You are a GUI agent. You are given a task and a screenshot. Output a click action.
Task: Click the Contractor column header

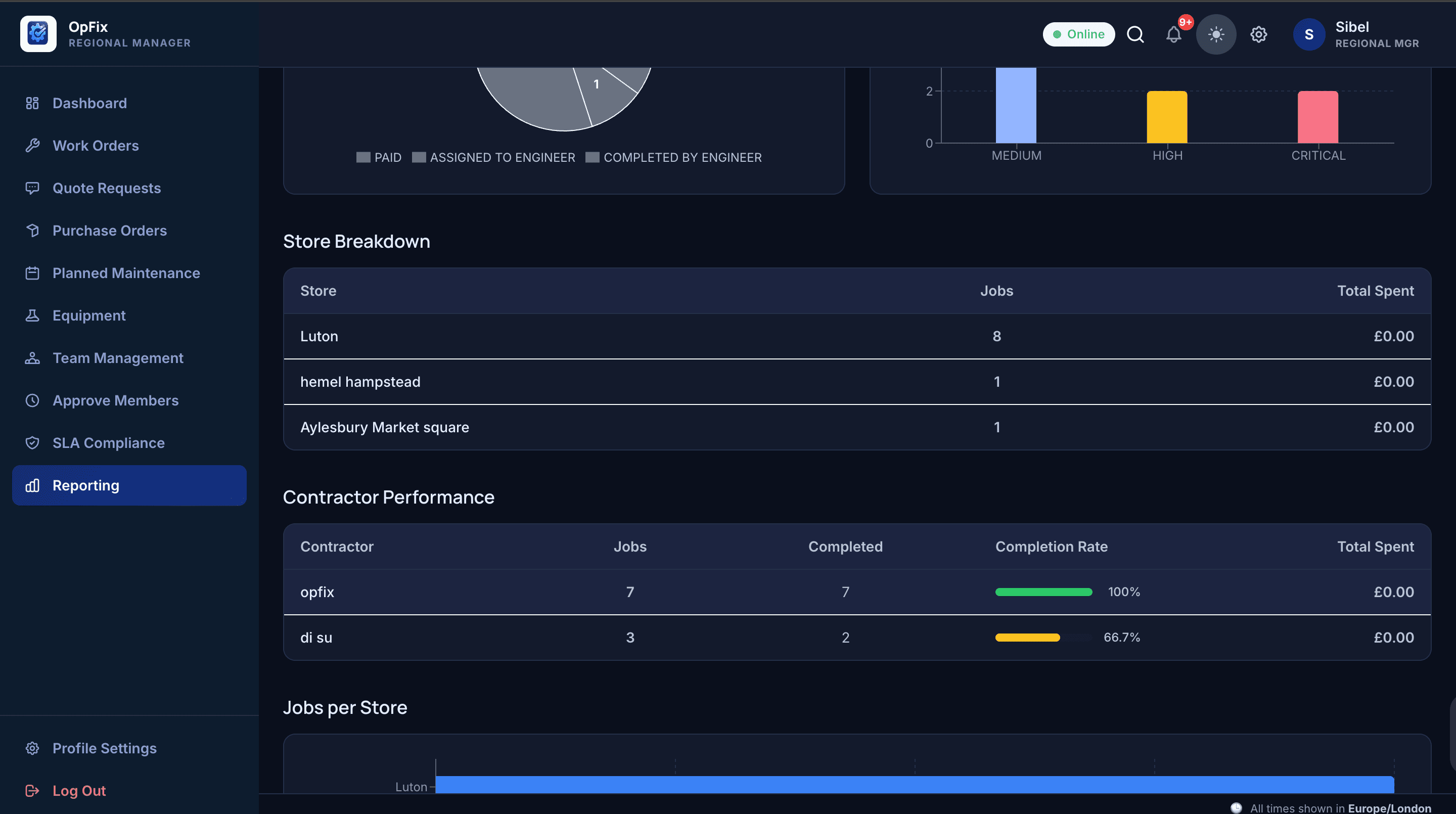point(337,547)
